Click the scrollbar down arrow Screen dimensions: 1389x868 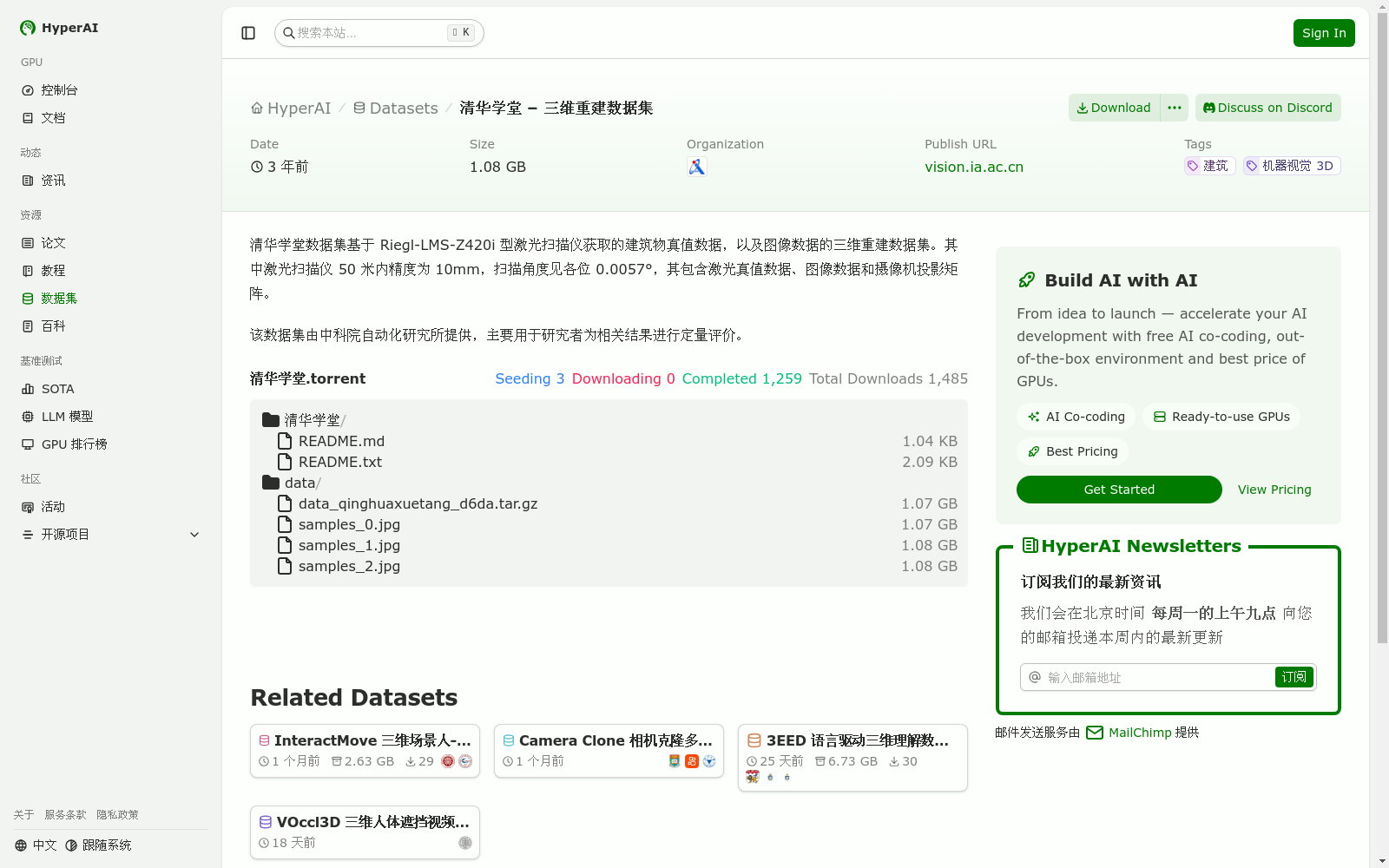[1382, 861]
